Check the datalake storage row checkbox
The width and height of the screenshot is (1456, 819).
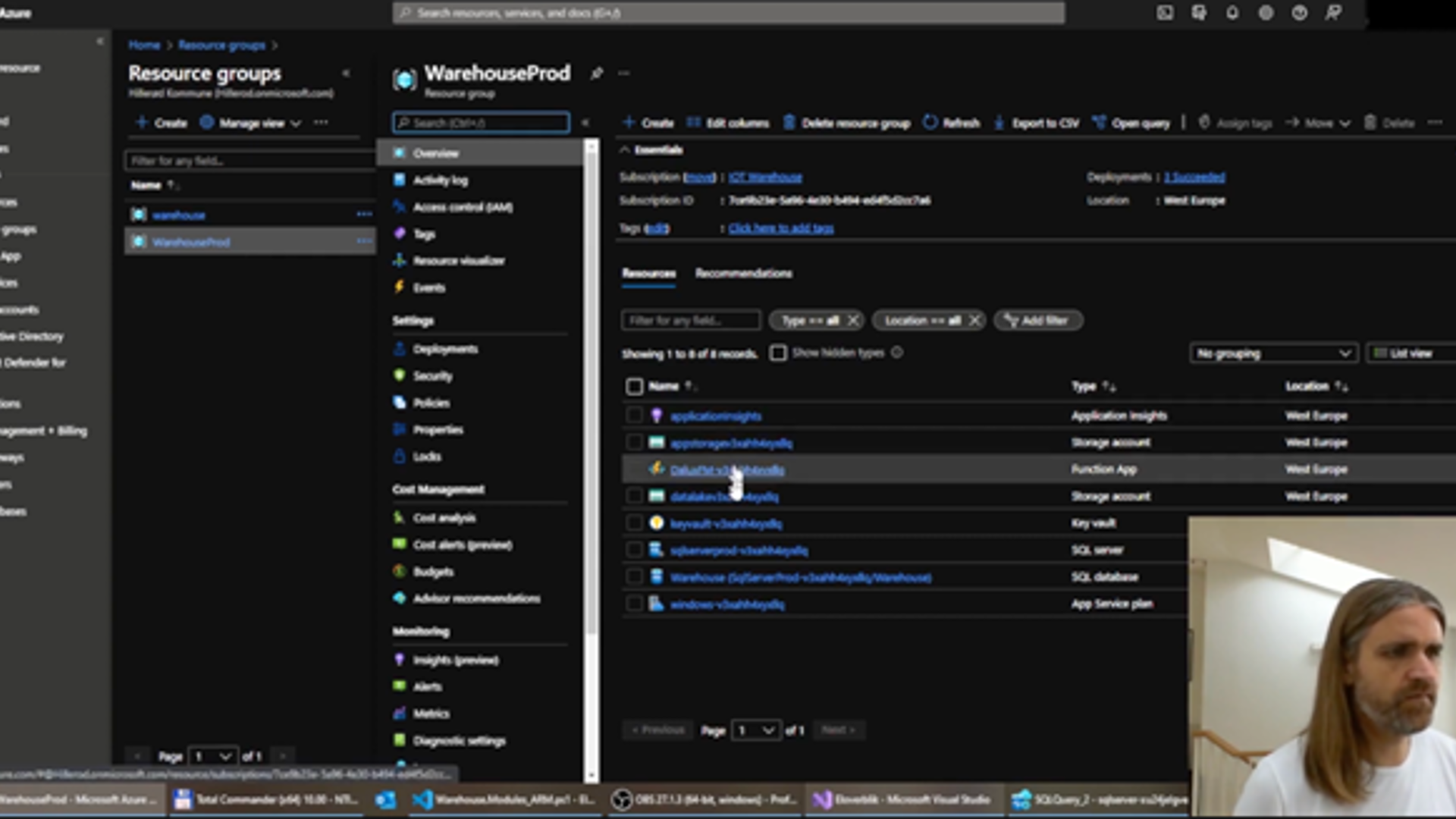click(x=634, y=496)
